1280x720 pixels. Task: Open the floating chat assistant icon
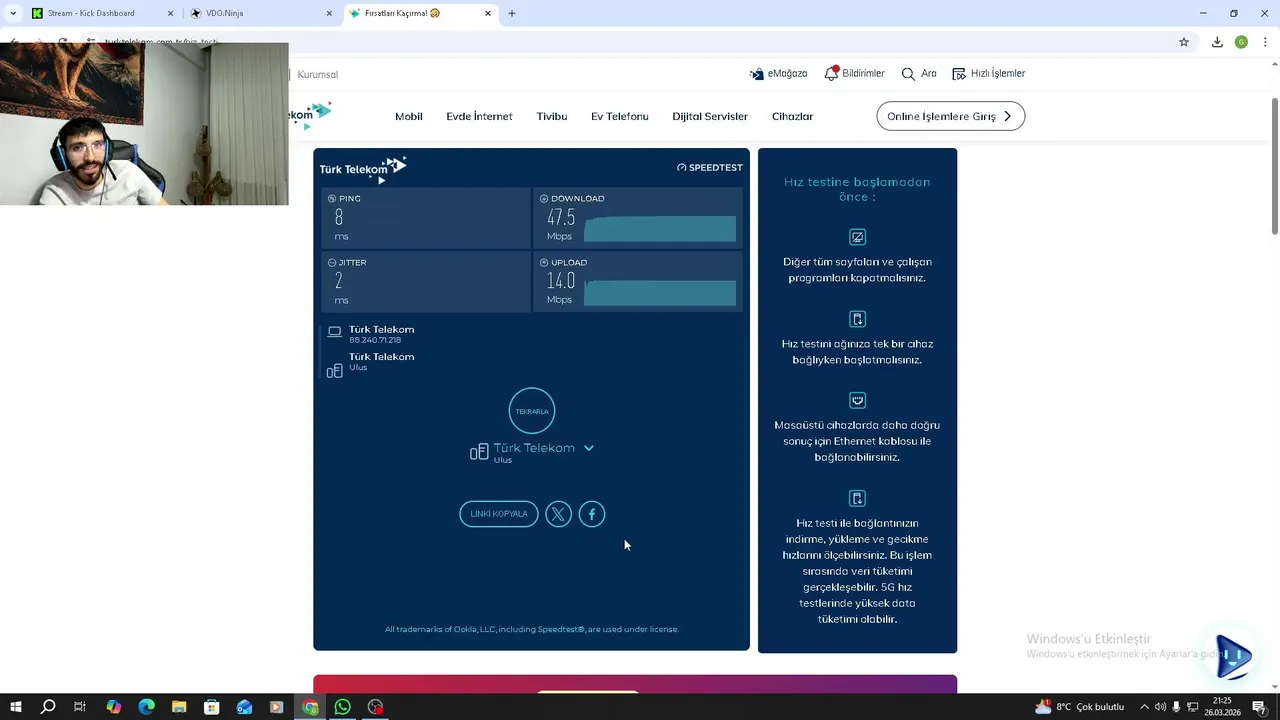pyautogui.click(x=1234, y=657)
